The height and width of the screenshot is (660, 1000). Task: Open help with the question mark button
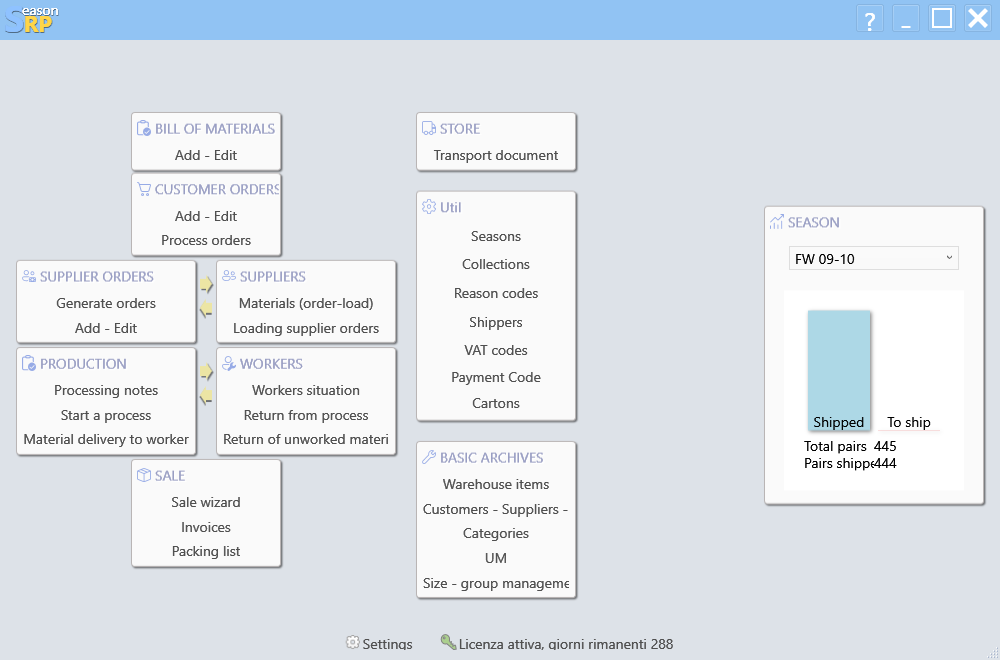869,19
